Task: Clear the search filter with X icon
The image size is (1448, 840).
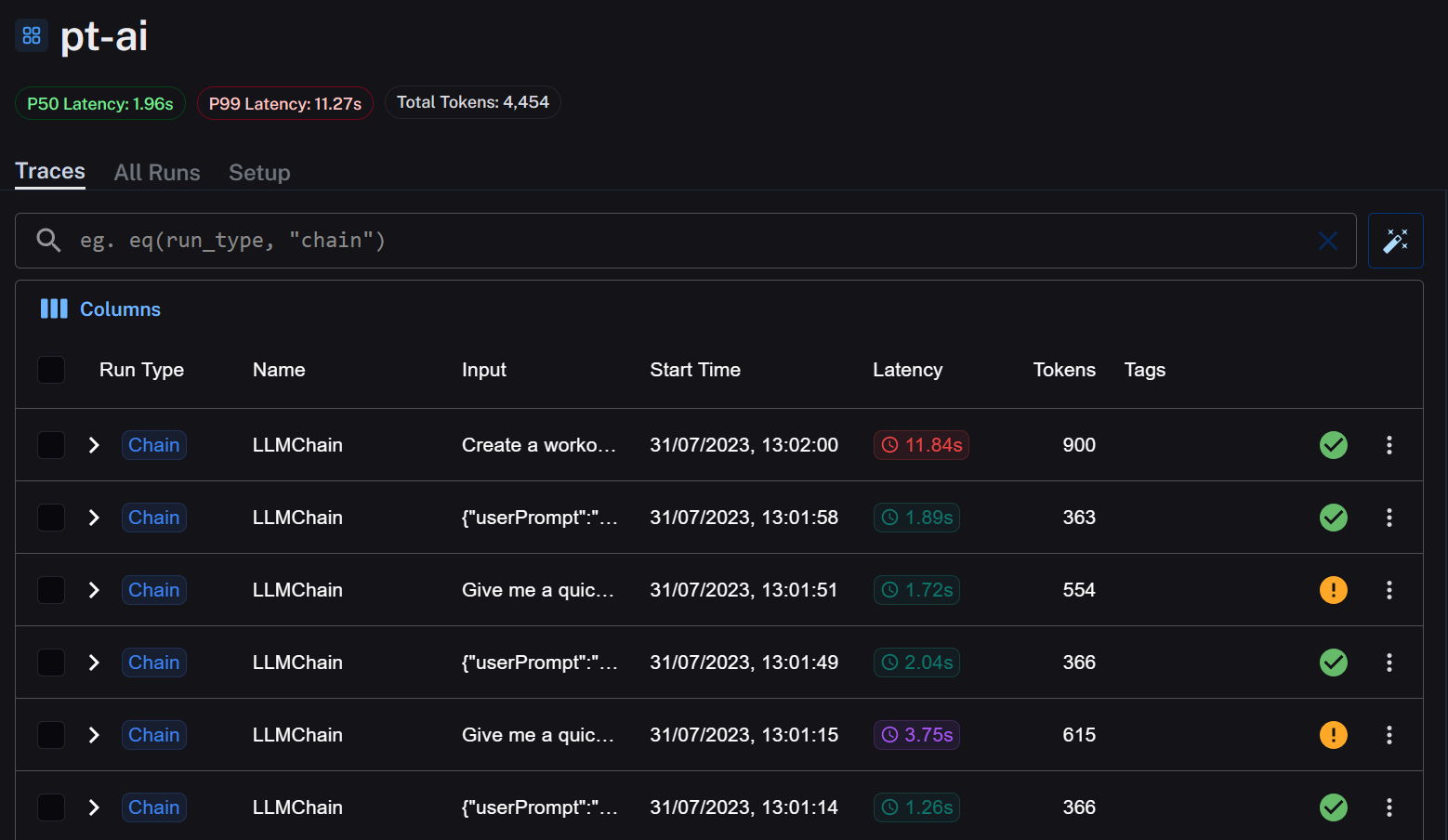Action: [1327, 241]
